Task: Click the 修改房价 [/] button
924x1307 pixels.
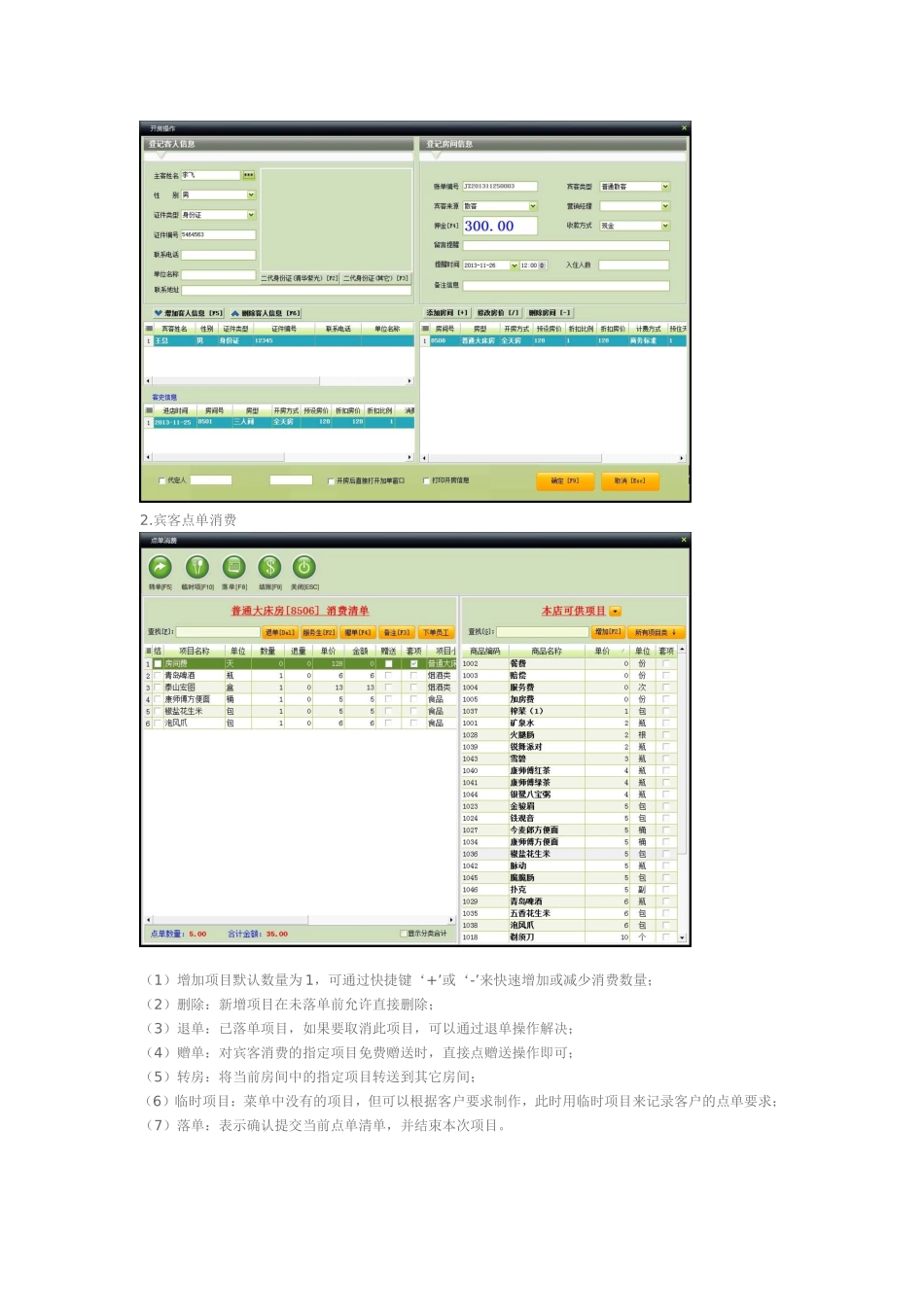Action: tap(498, 313)
